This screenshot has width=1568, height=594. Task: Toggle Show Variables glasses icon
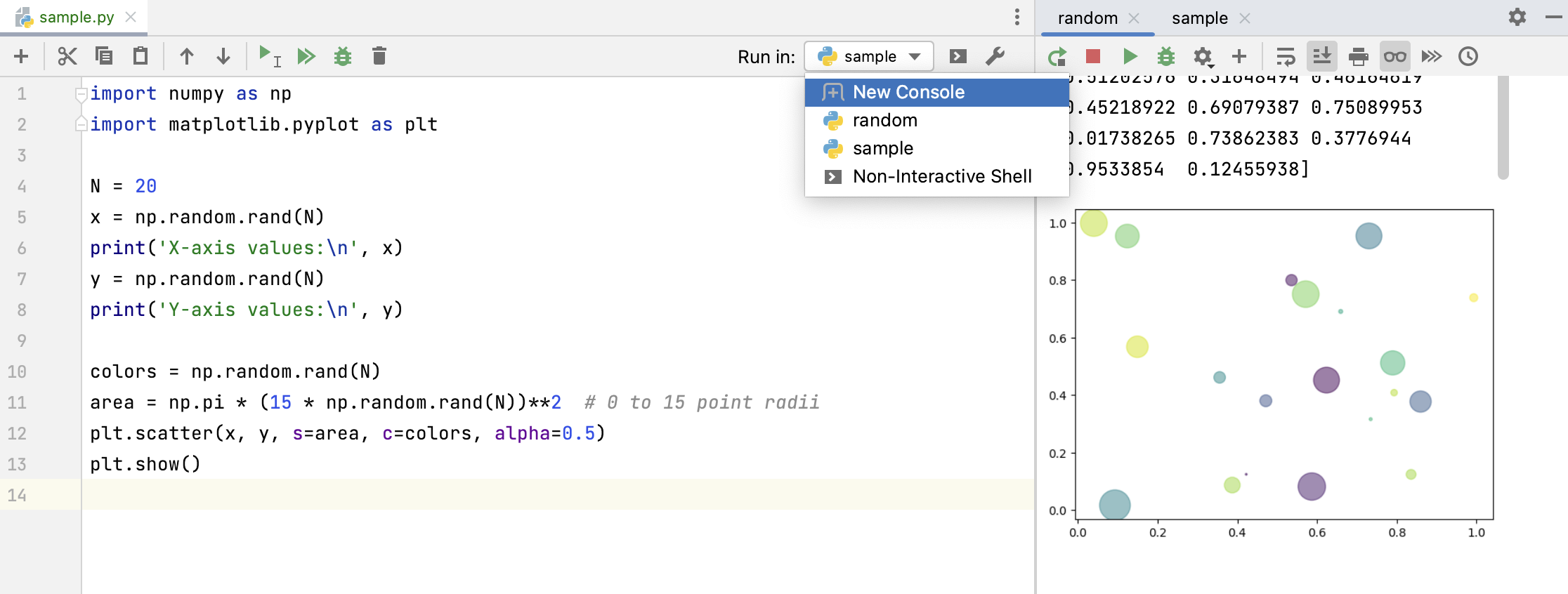(x=1394, y=56)
